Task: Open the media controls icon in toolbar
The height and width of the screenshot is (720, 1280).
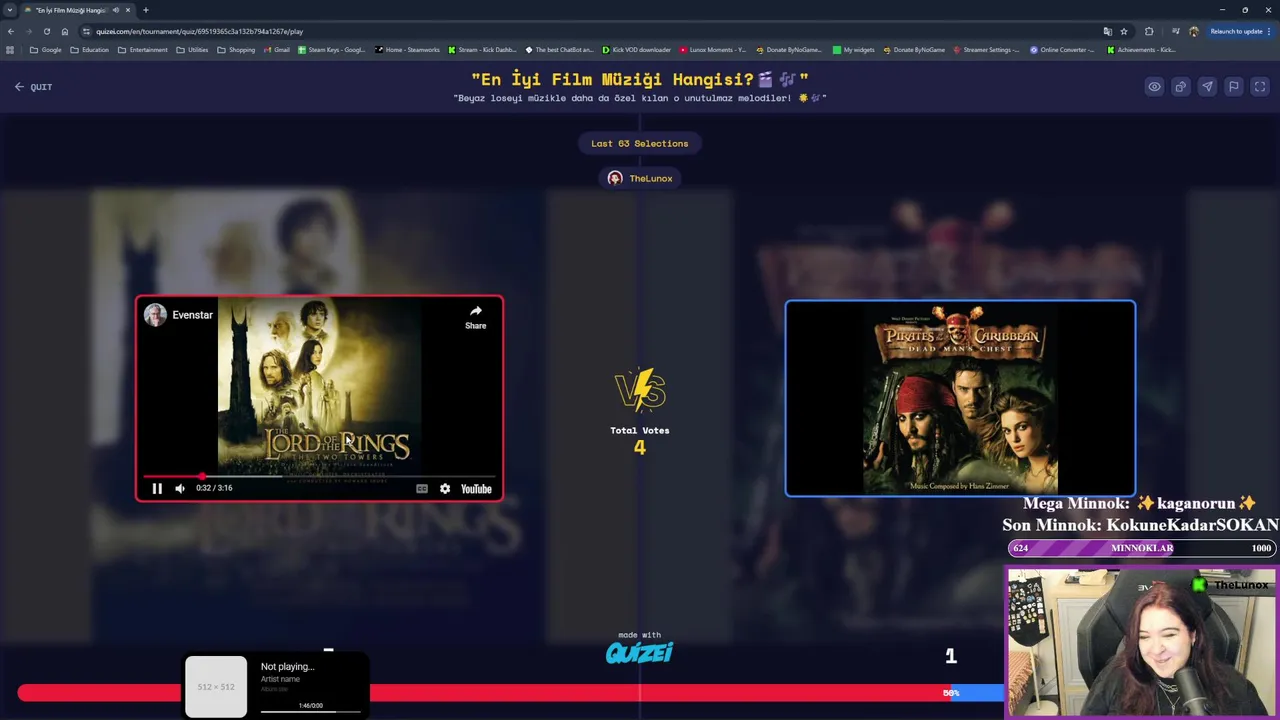Action: 1174,31
